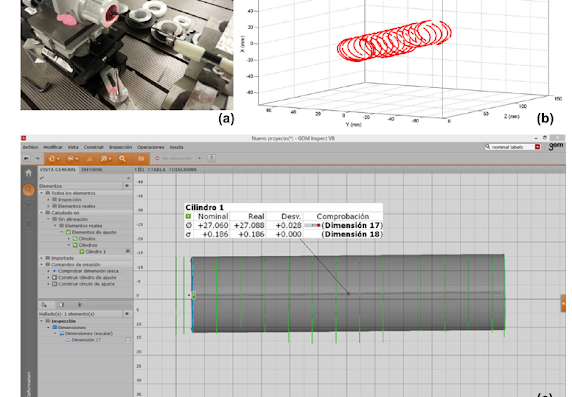The width and height of the screenshot is (572, 397).
Task: Collapse the Sin alineación tree node
Action: [x=49, y=219]
